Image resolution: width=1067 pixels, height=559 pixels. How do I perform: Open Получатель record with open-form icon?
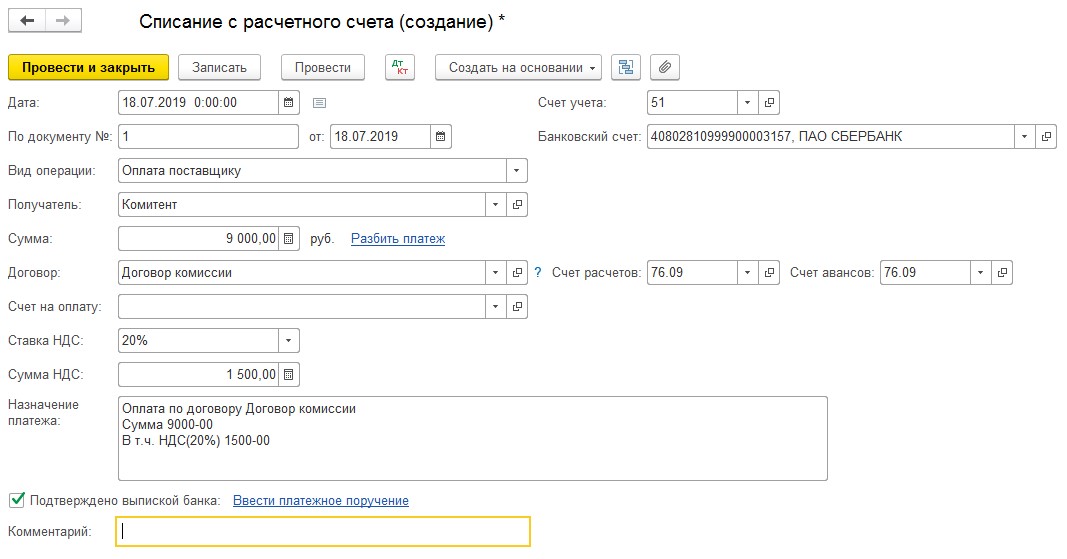pos(517,205)
